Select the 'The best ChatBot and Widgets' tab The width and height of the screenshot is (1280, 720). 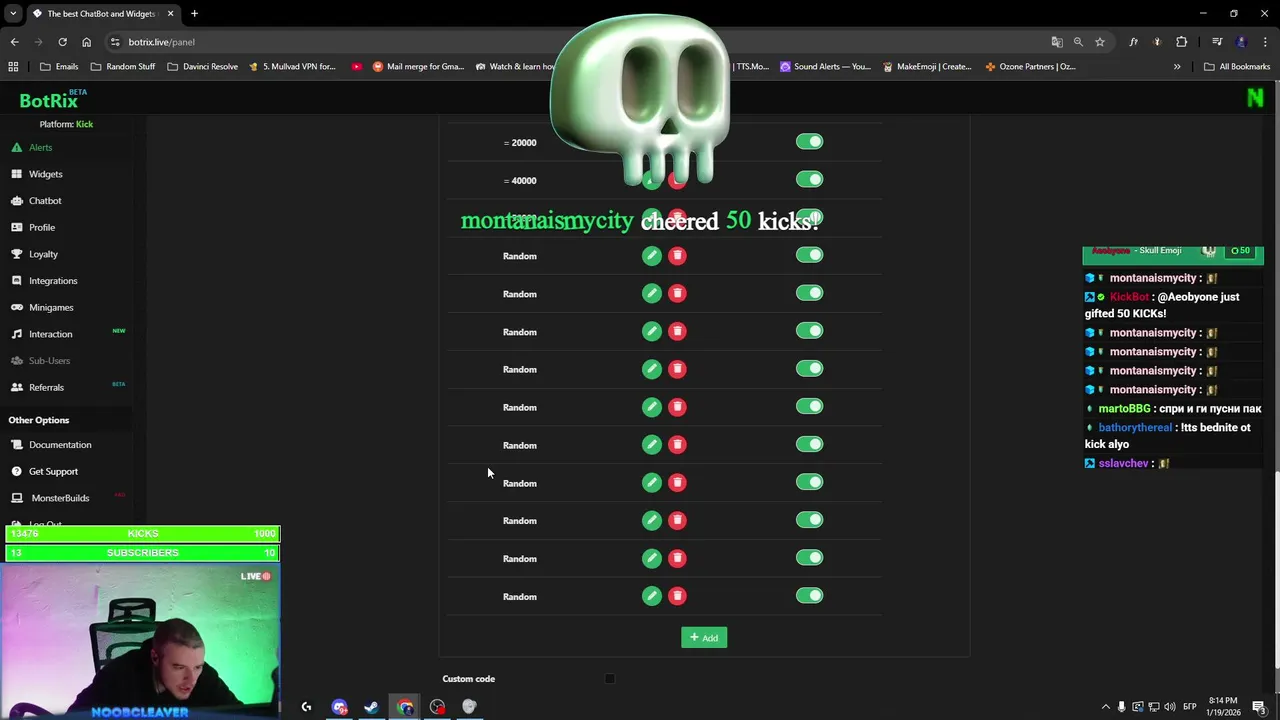[102, 14]
